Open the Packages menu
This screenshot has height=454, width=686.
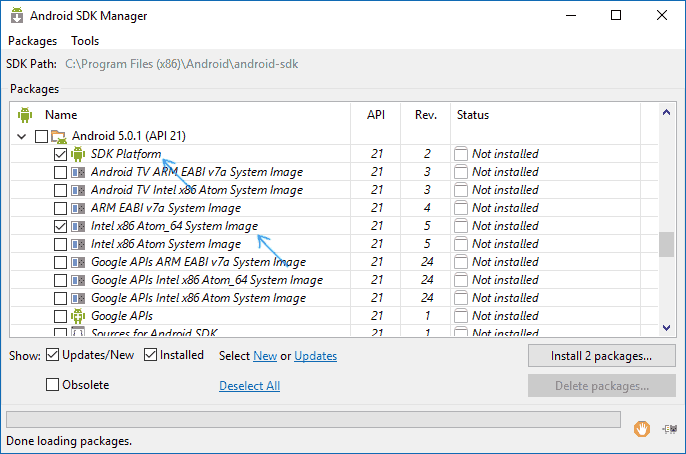coord(32,41)
